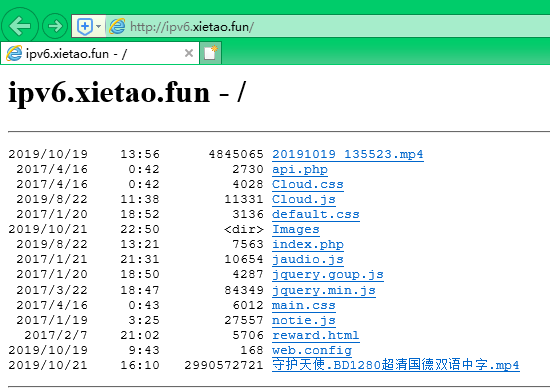Viewport: 550px width, 392px height.
Task: Click the time 16:10 in the last row
Action: (140, 365)
